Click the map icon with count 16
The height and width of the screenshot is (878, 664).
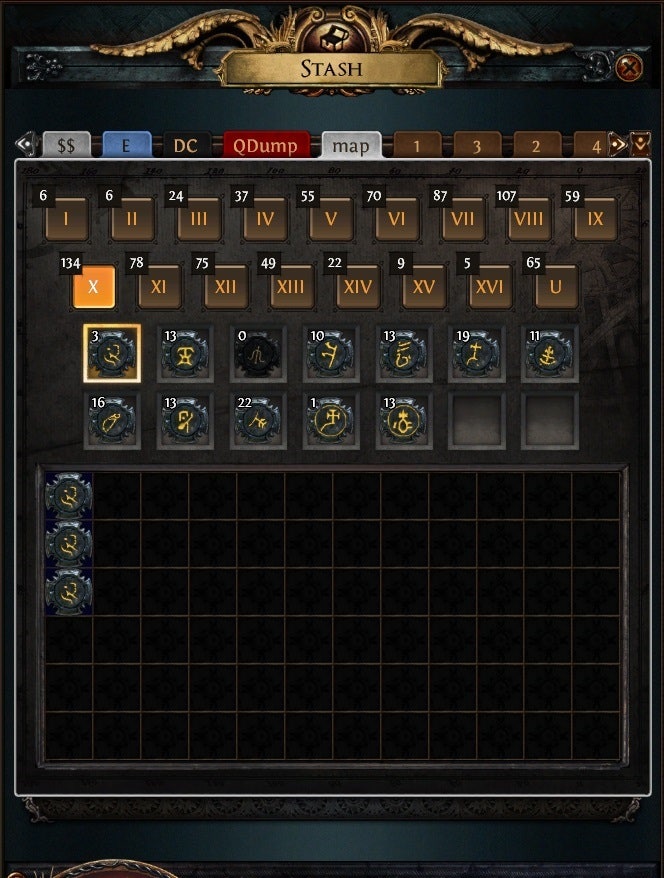tap(112, 421)
